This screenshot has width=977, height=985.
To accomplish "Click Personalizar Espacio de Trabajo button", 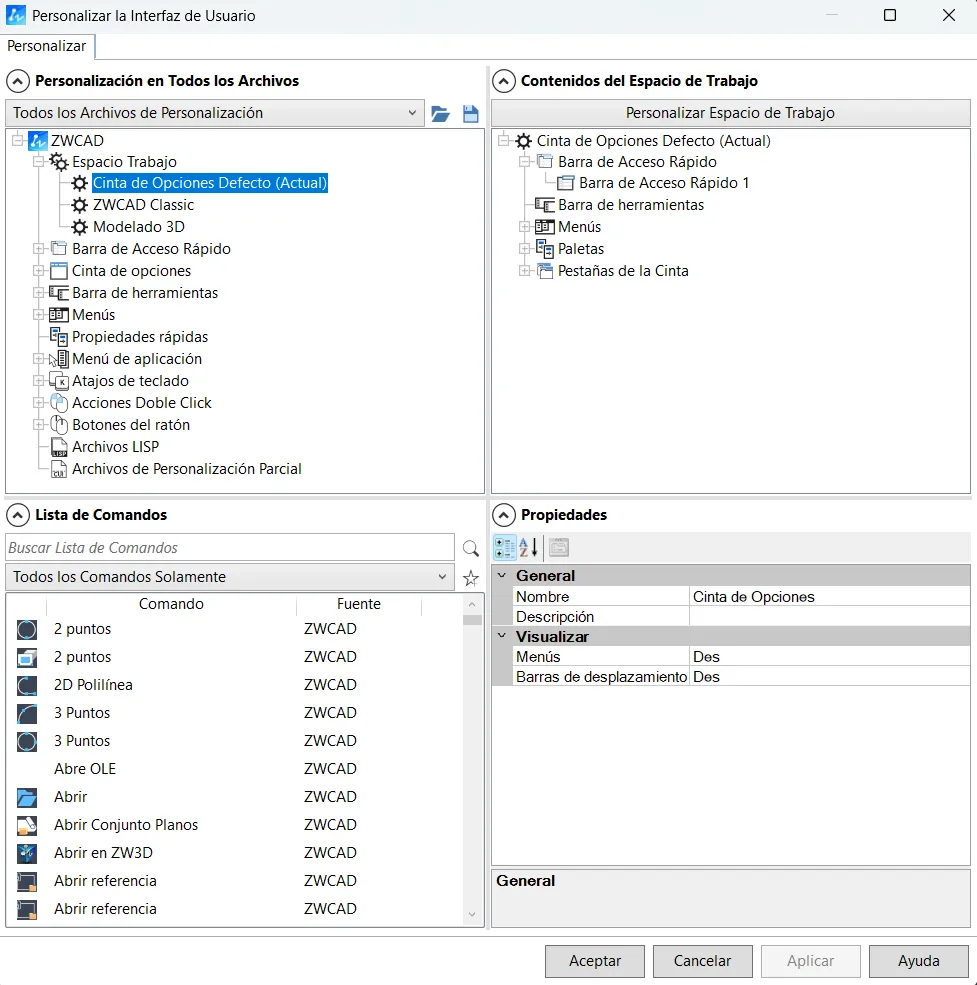I will [730, 113].
